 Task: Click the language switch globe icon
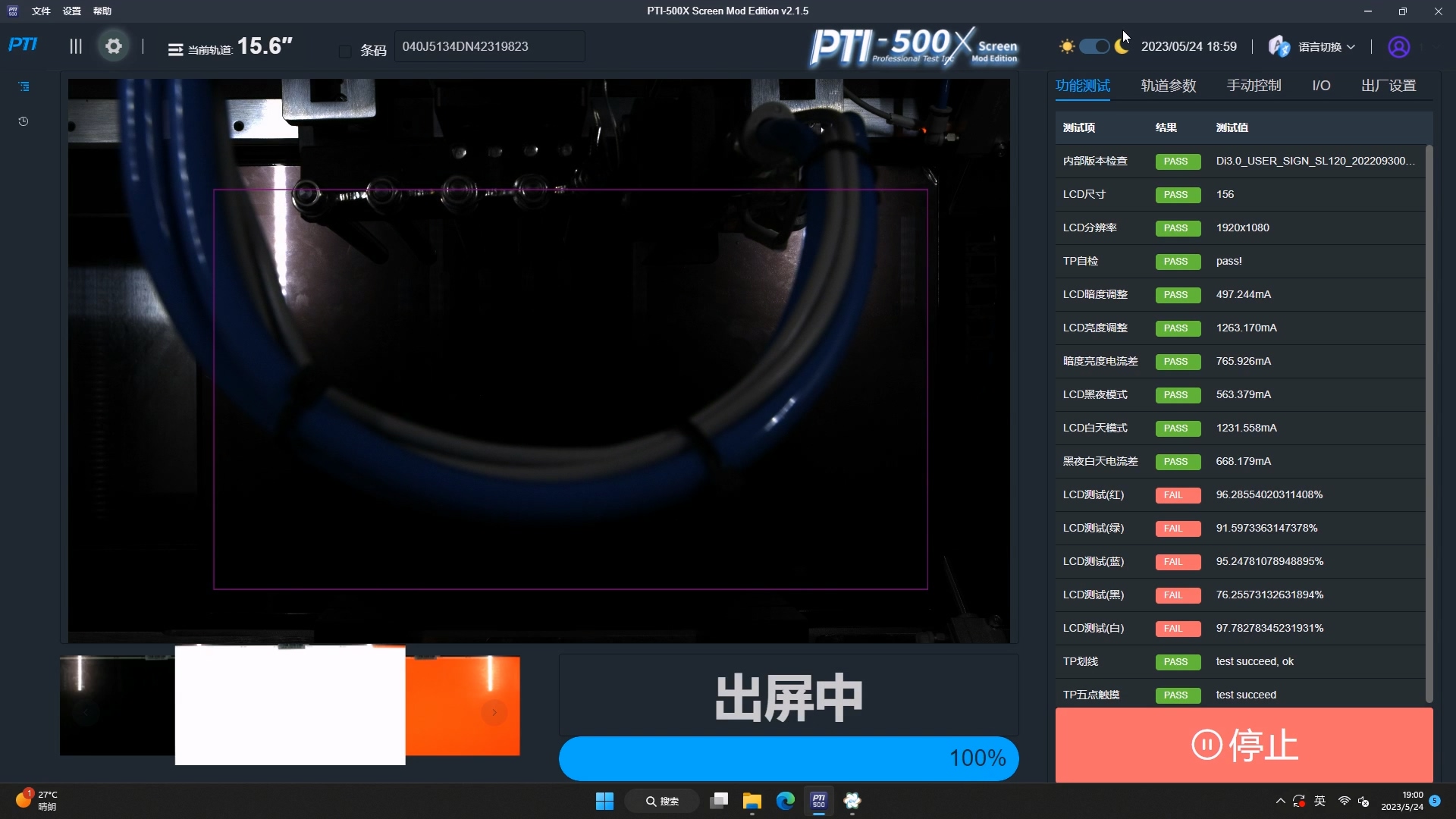pyautogui.click(x=1279, y=47)
